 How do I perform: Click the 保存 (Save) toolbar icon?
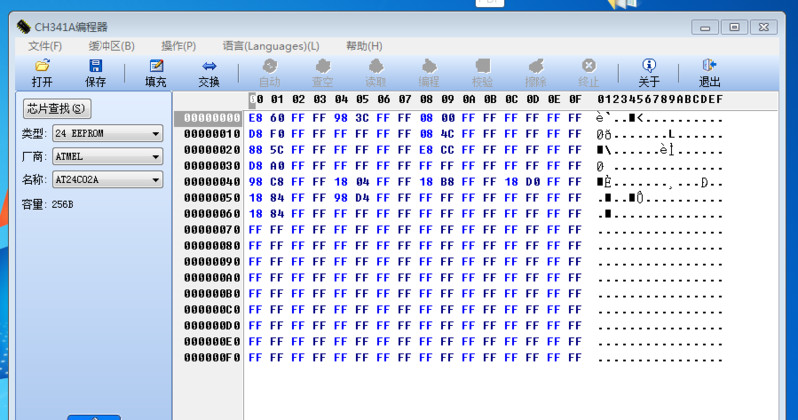pos(95,66)
